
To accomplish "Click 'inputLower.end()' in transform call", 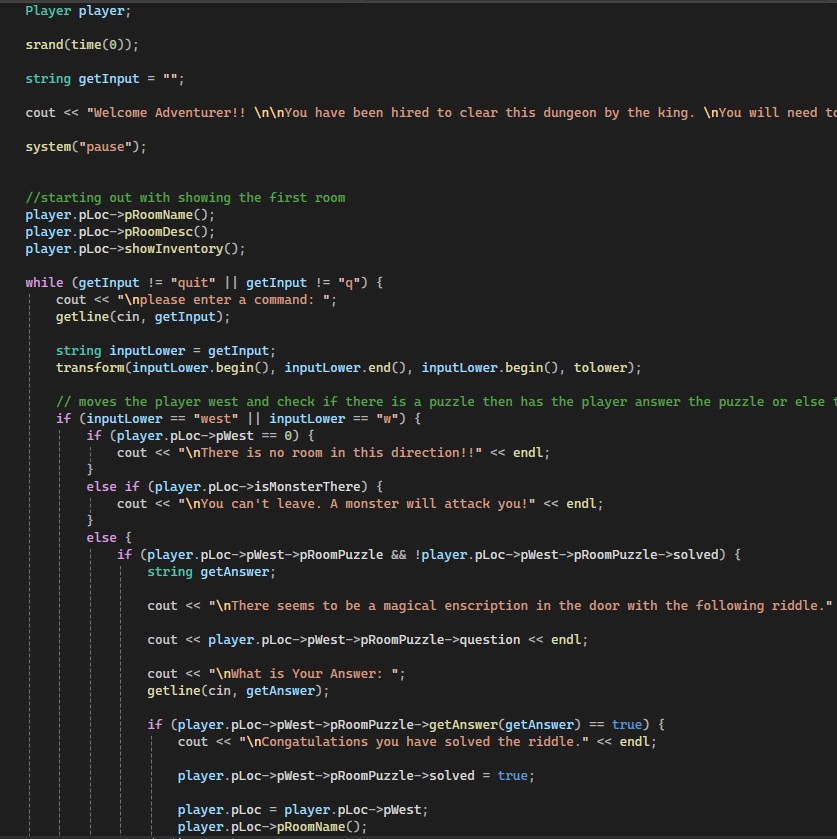I will 345,368.
